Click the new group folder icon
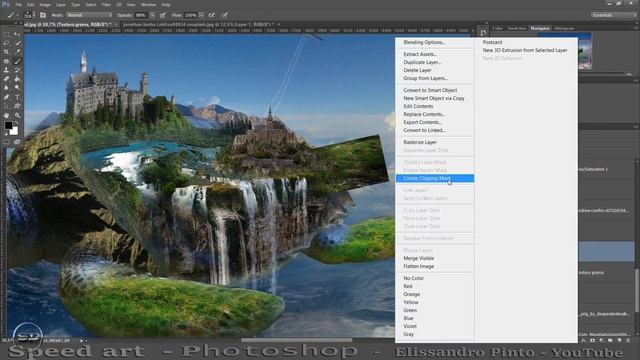This screenshot has height=360, width=640. (x=610, y=340)
